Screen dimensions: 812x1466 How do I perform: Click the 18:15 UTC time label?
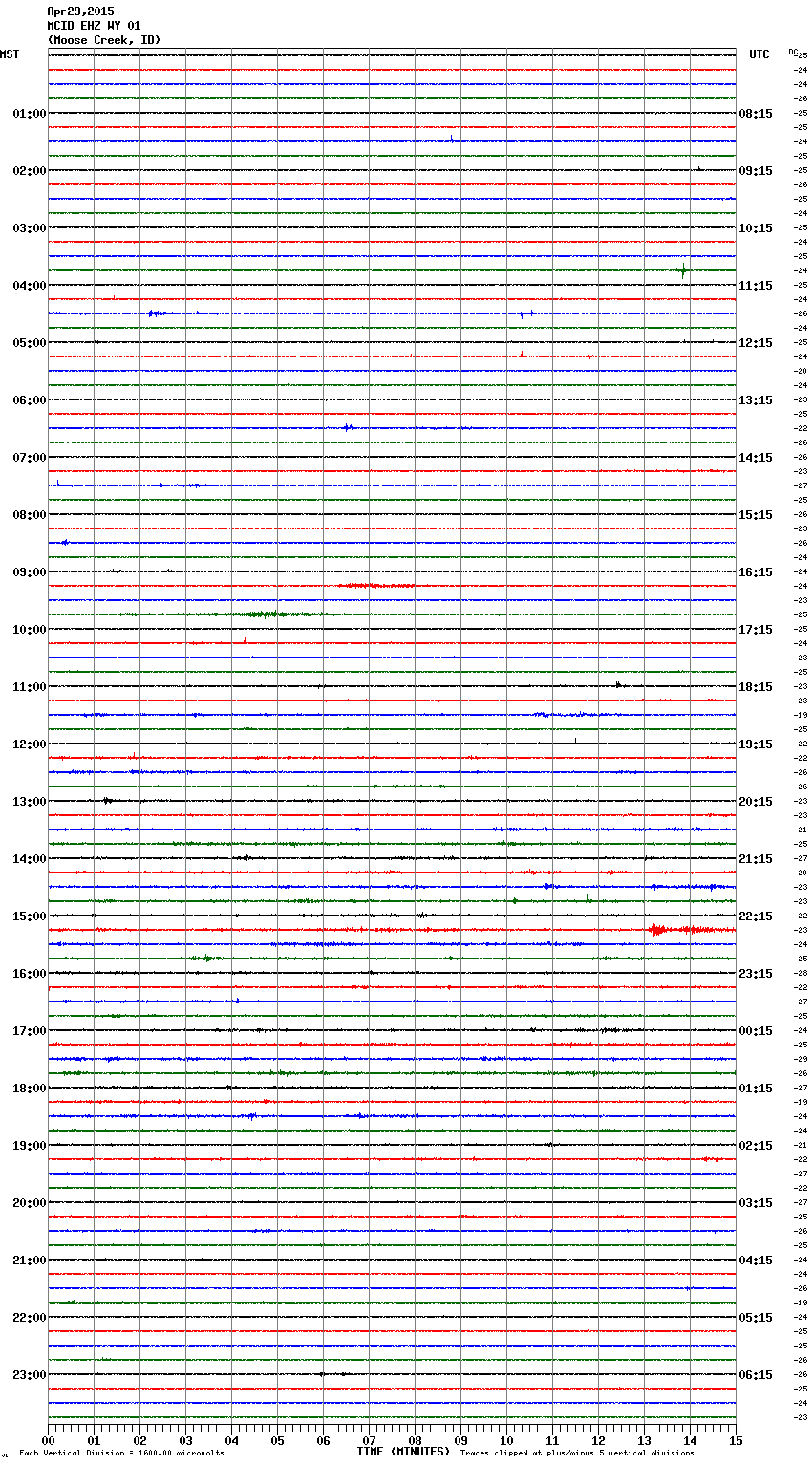[x=756, y=687]
